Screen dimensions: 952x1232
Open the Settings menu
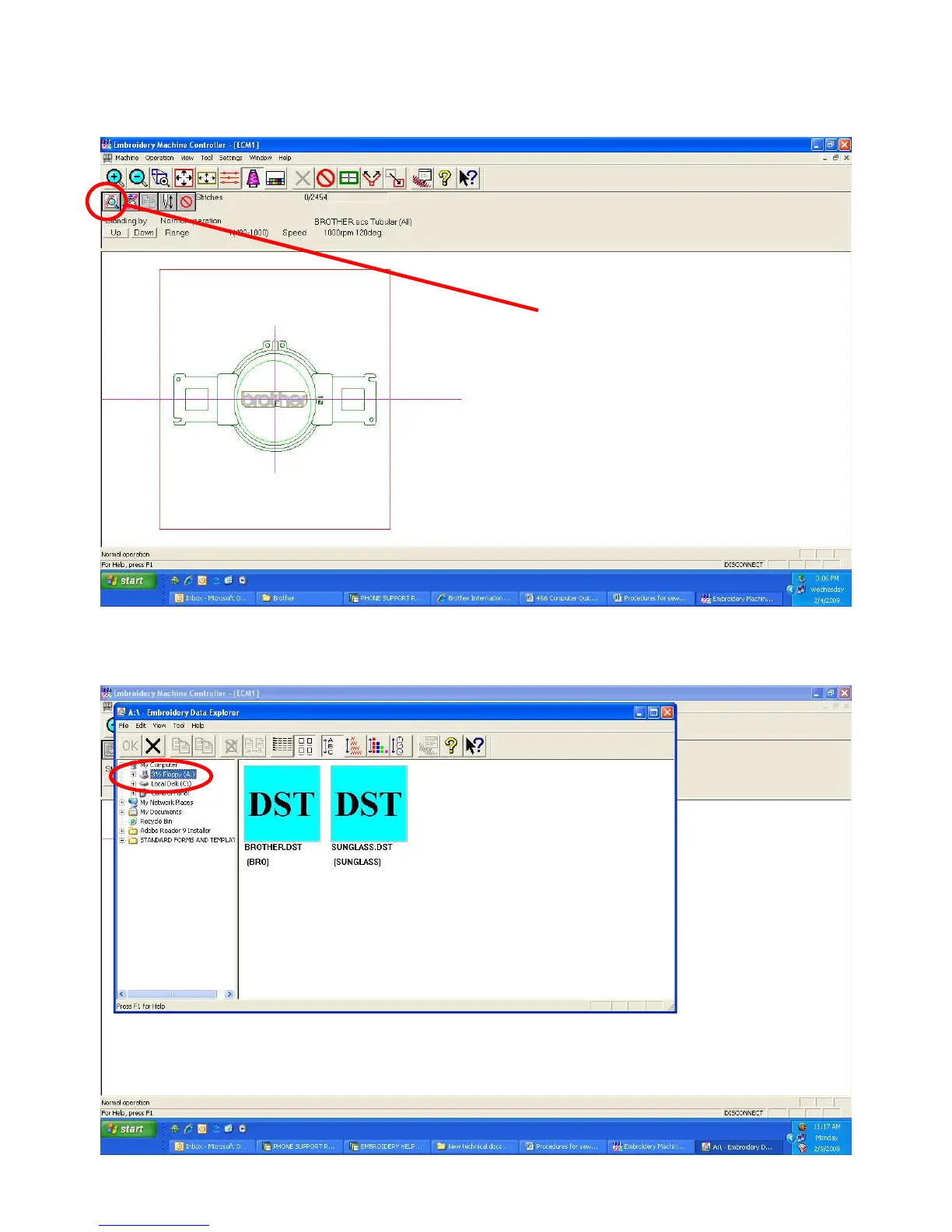click(230, 158)
